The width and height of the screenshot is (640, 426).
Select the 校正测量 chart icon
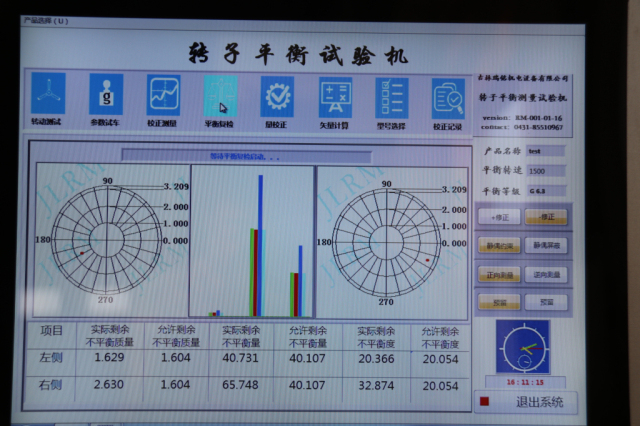point(163,95)
